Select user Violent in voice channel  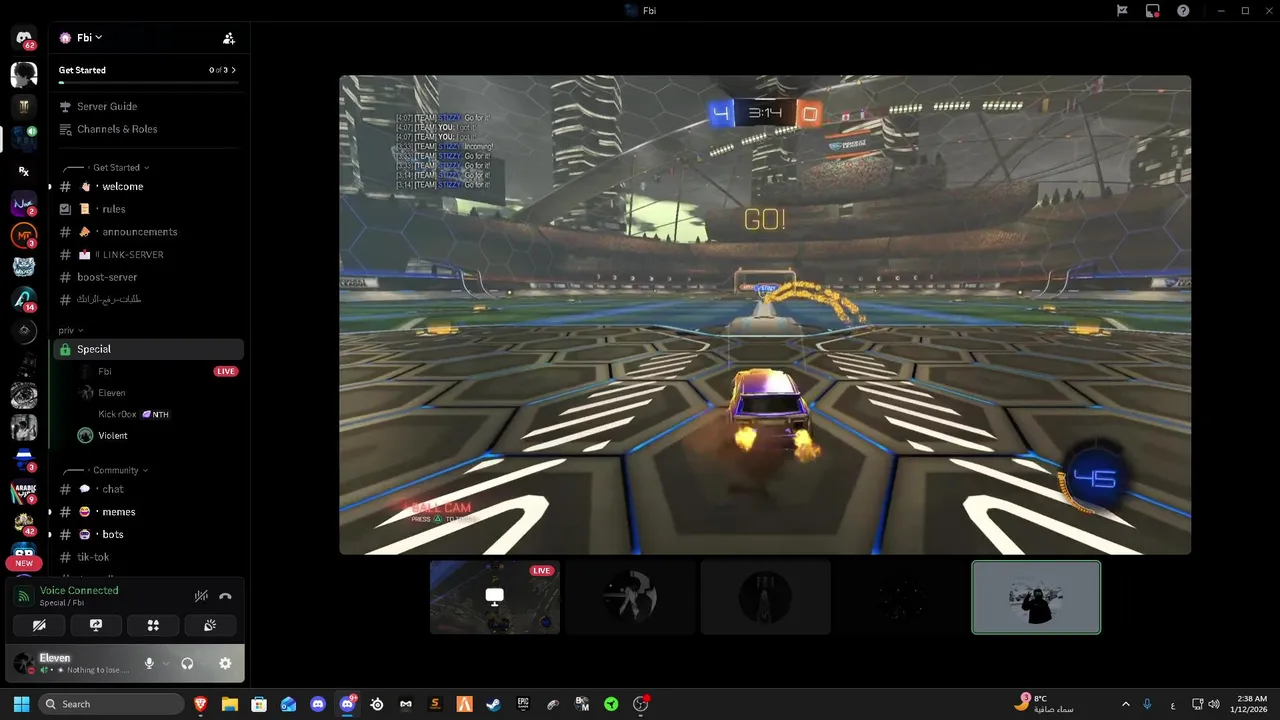point(158,435)
